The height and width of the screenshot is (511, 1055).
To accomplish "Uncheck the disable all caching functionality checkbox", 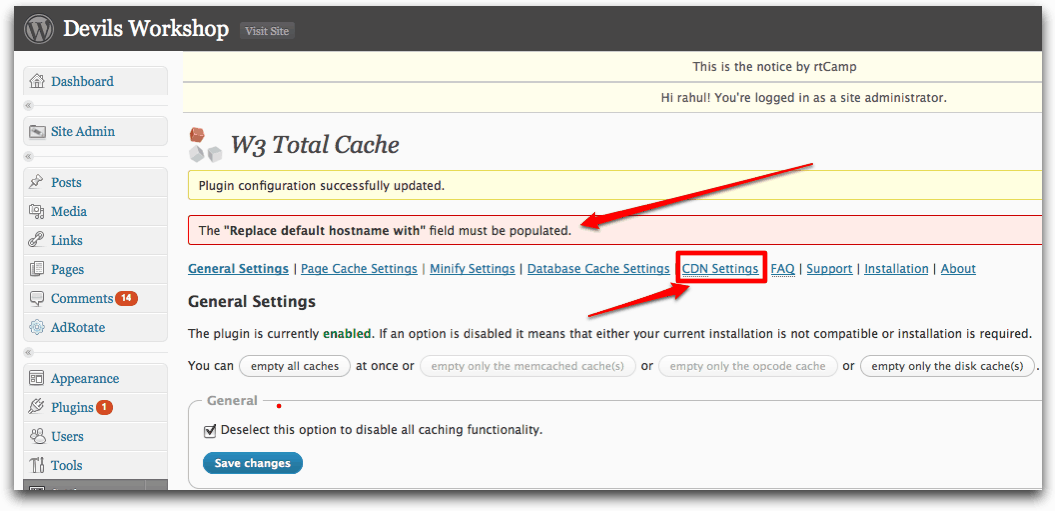I will [x=210, y=430].
